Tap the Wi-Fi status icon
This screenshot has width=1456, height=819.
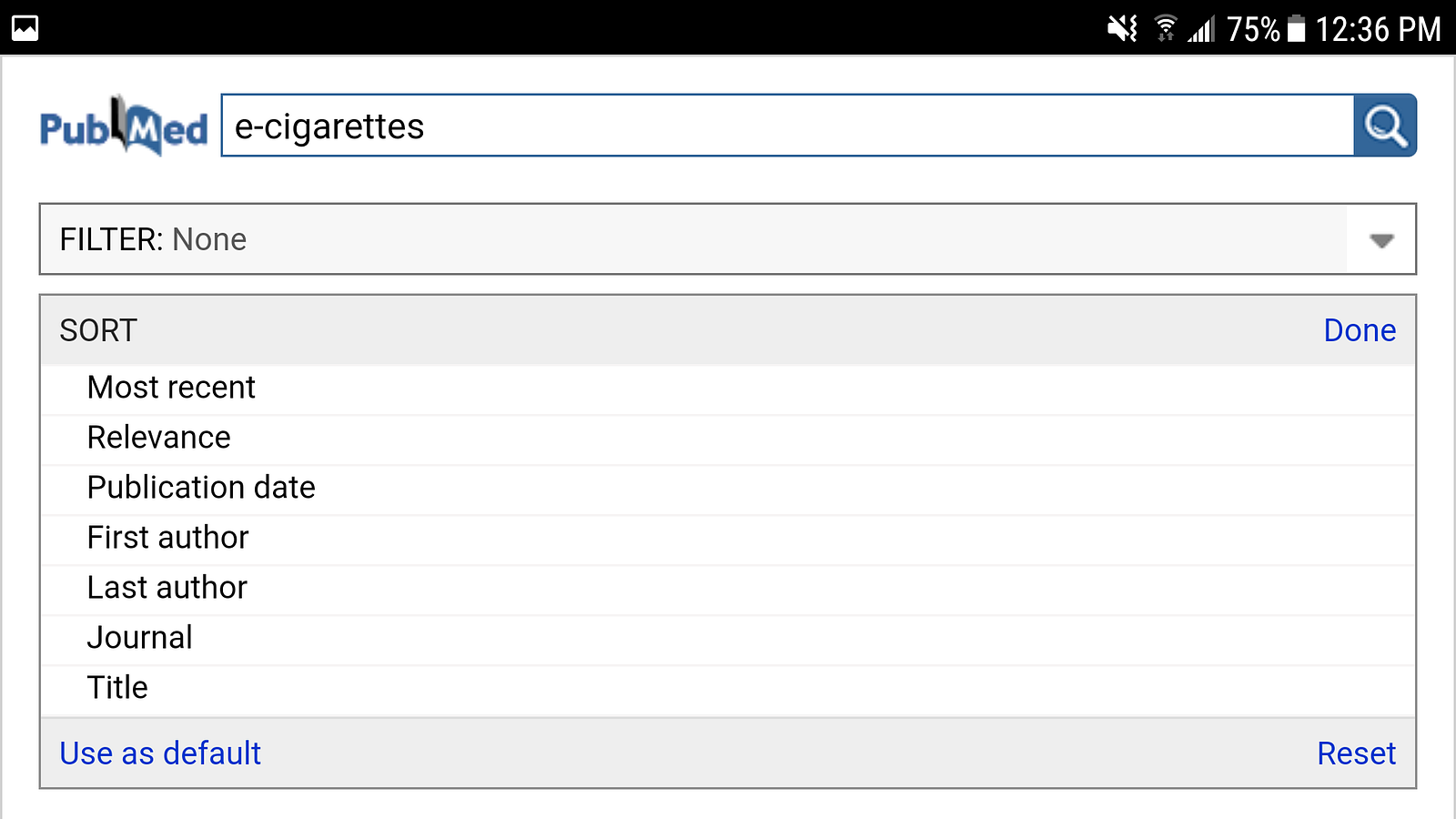pos(1165,29)
